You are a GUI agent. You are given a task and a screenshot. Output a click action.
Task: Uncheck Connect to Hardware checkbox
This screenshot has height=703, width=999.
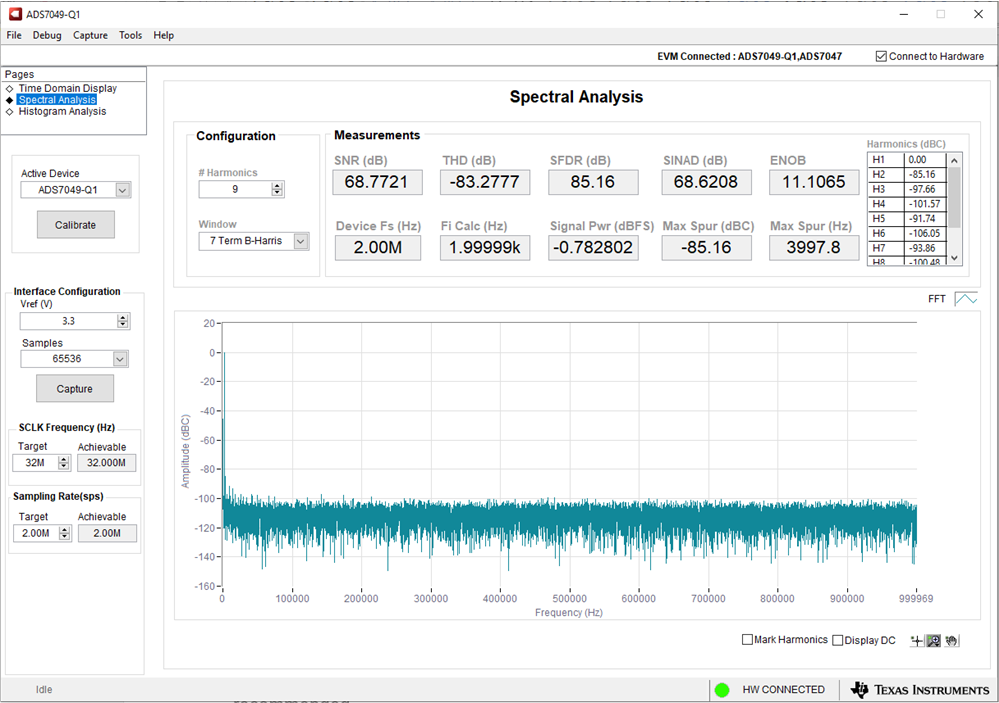click(x=880, y=57)
